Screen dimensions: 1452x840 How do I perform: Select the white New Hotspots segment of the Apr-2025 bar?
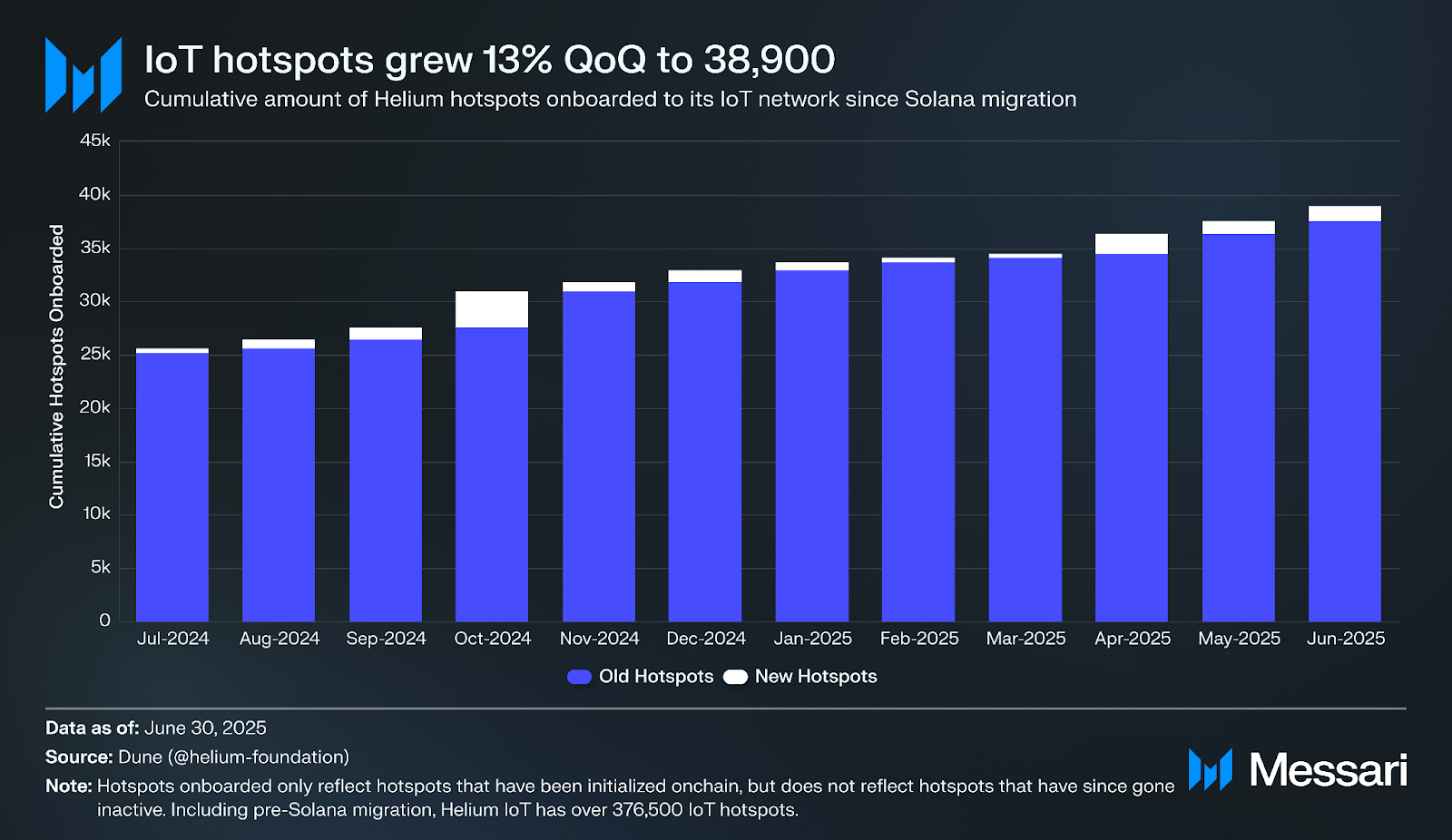point(1131,243)
